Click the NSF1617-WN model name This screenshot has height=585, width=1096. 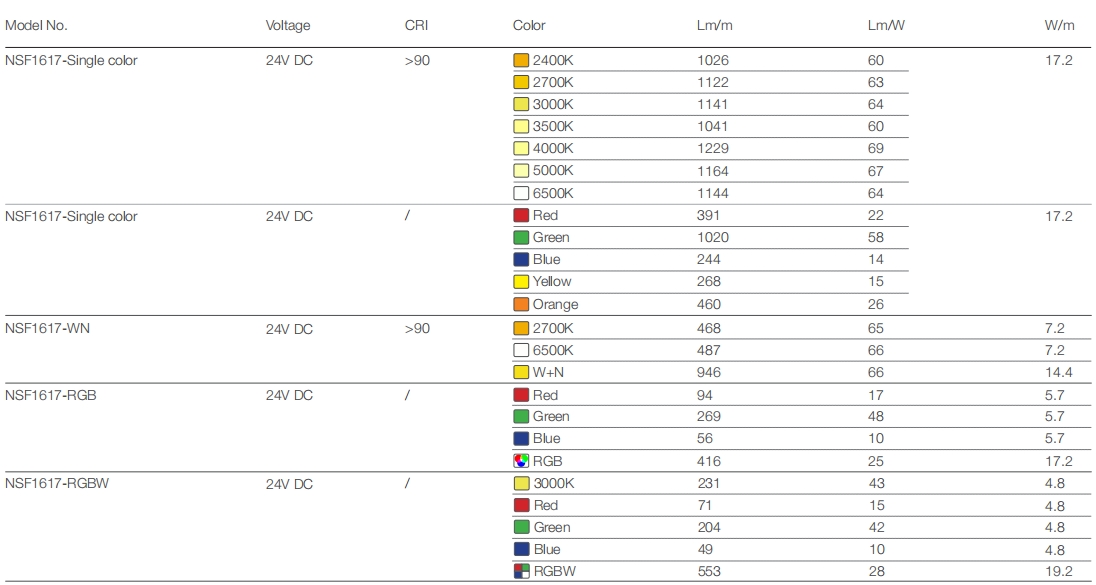point(47,328)
